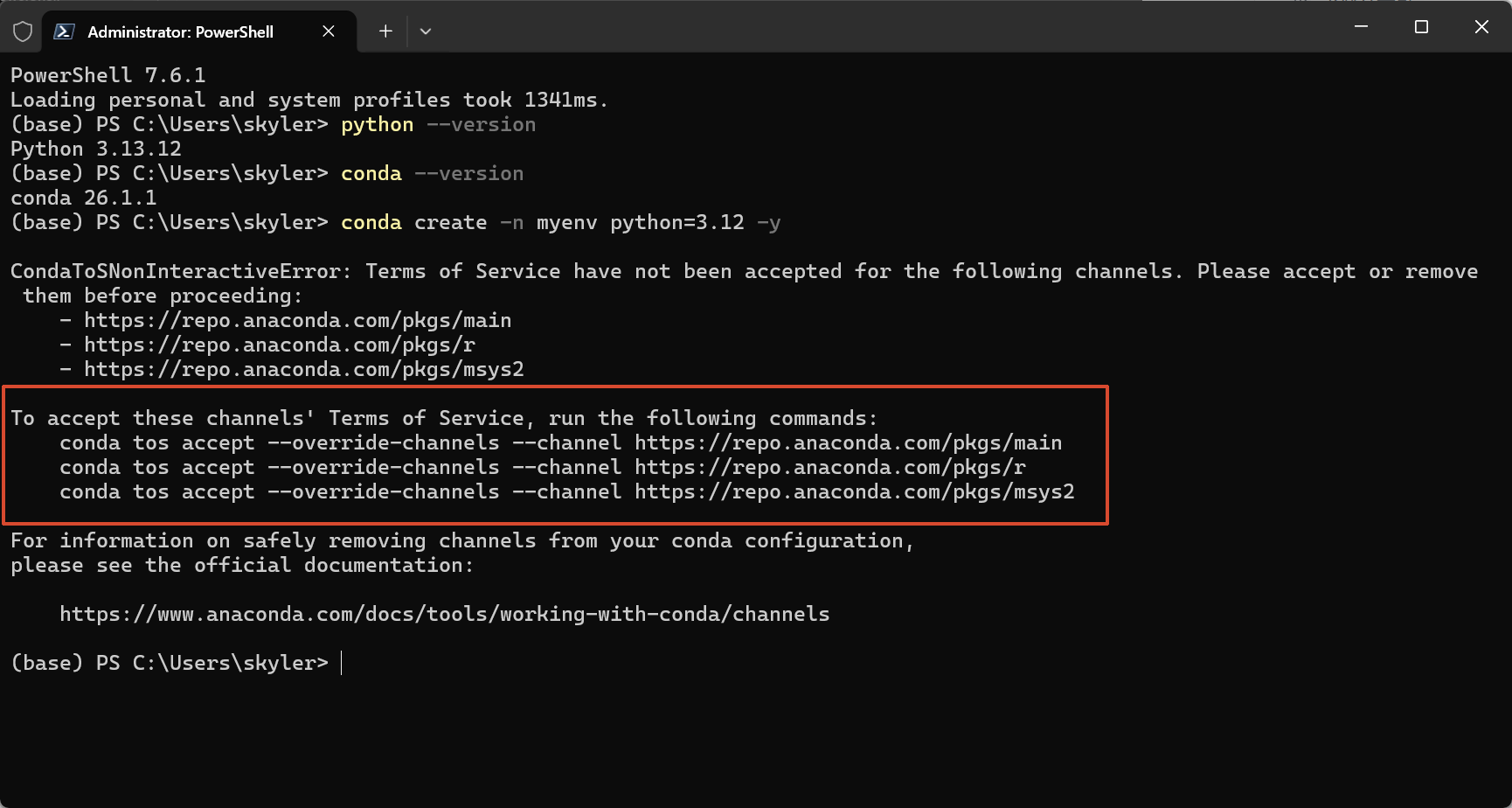Maximize the terminal window
This screenshot has width=1512, height=808.
tap(1421, 27)
